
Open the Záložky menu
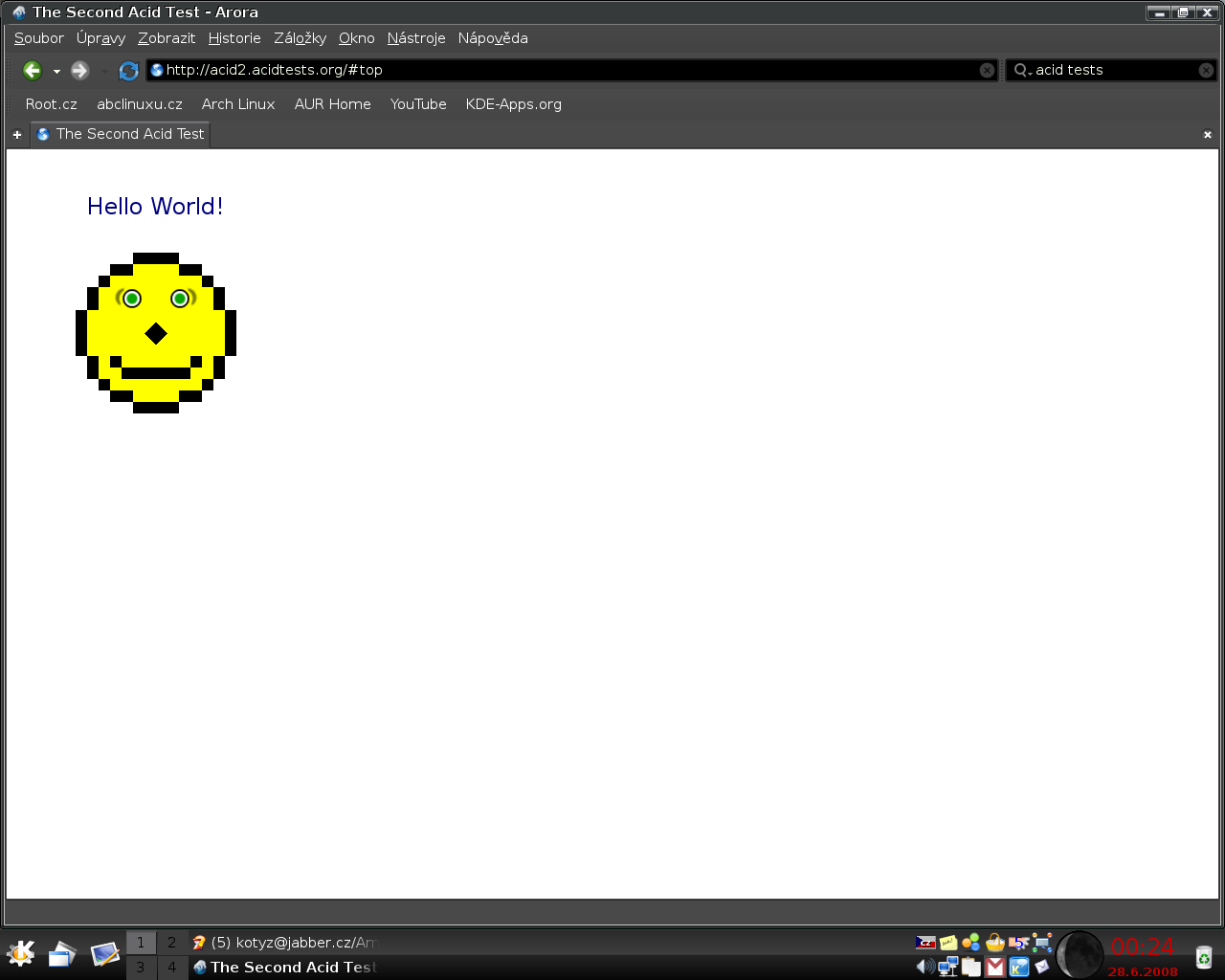(x=300, y=38)
